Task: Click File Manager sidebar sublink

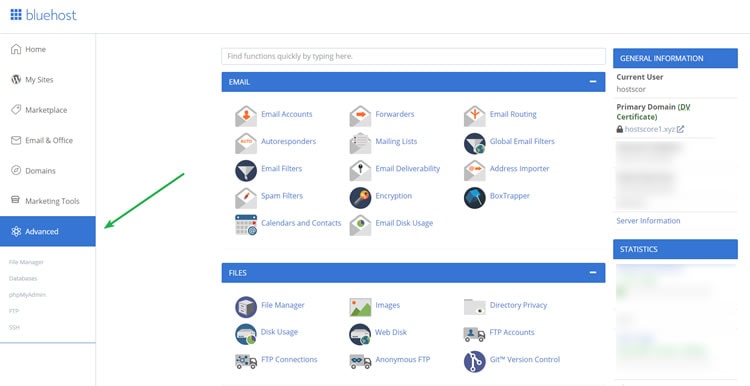Action: (x=26, y=262)
